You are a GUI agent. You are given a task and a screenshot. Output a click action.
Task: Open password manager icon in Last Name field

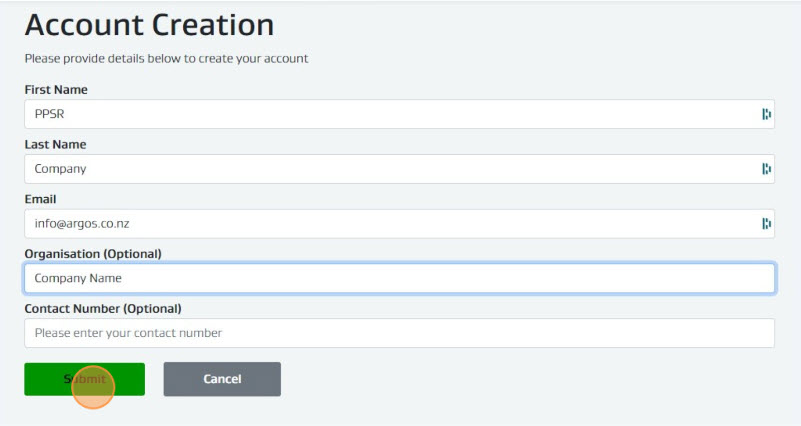pyautogui.click(x=766, y=169)
